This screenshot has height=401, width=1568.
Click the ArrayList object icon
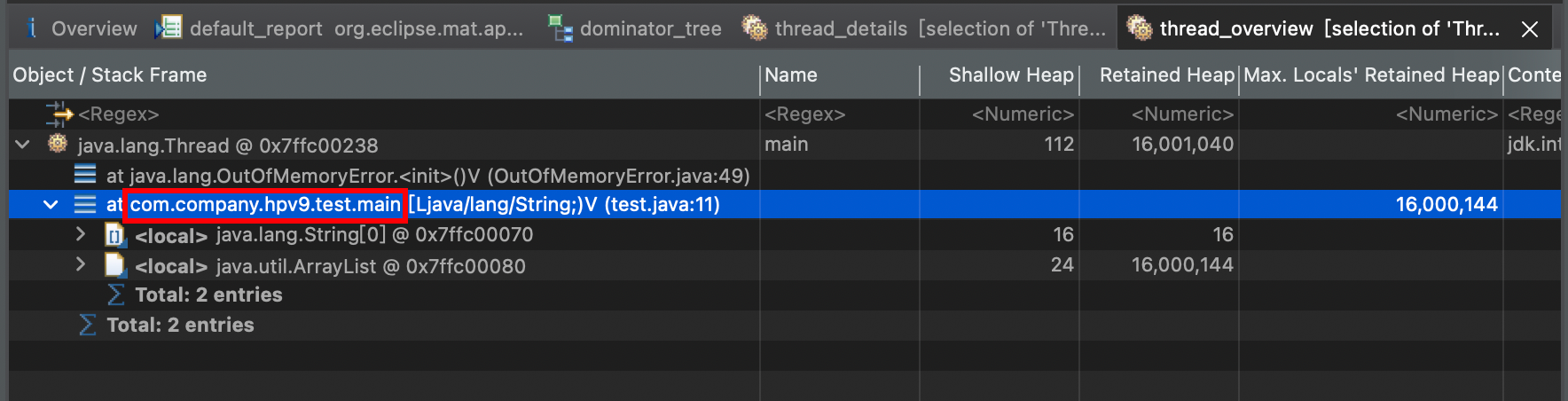point(115,265)
